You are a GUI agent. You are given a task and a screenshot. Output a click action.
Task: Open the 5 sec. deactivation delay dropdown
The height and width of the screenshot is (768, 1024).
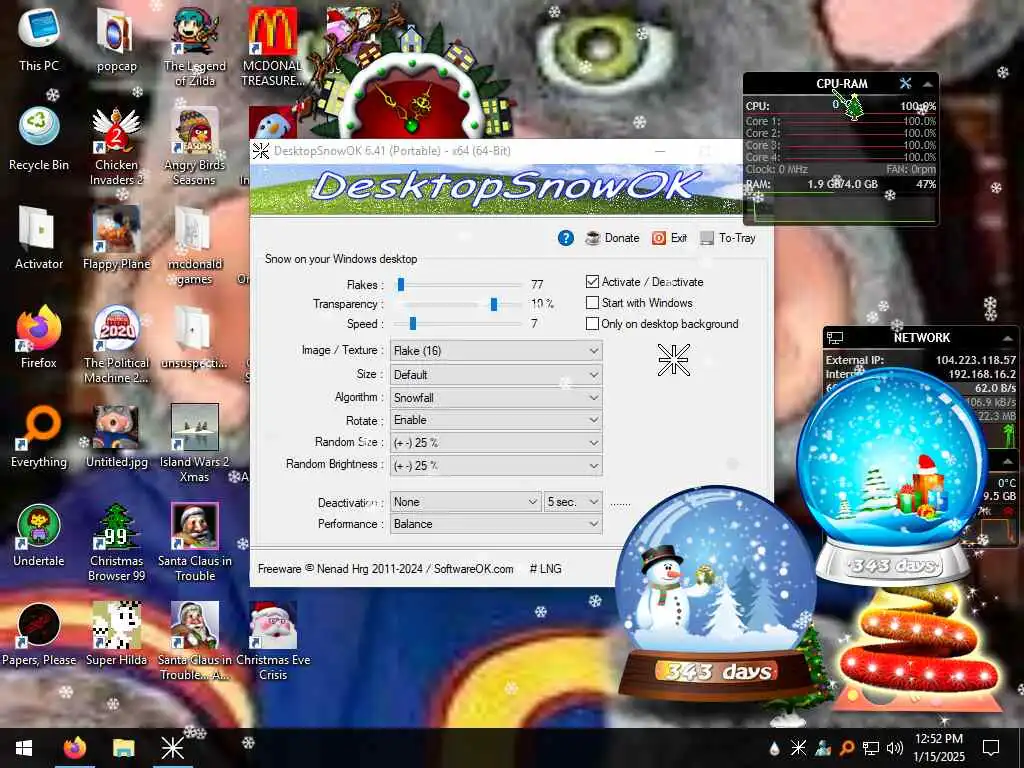pyautogui.click(x=573, y=502)
